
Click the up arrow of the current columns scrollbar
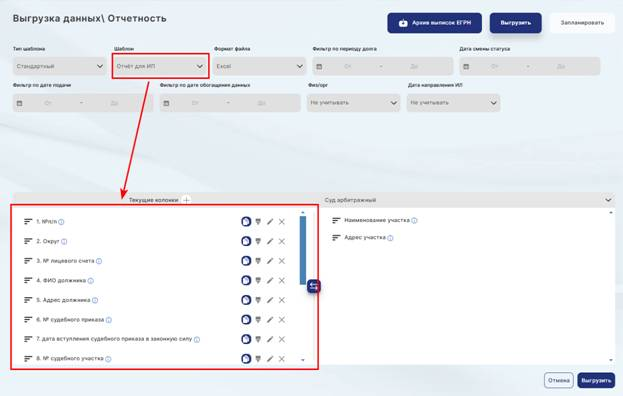tap(303, 212)
